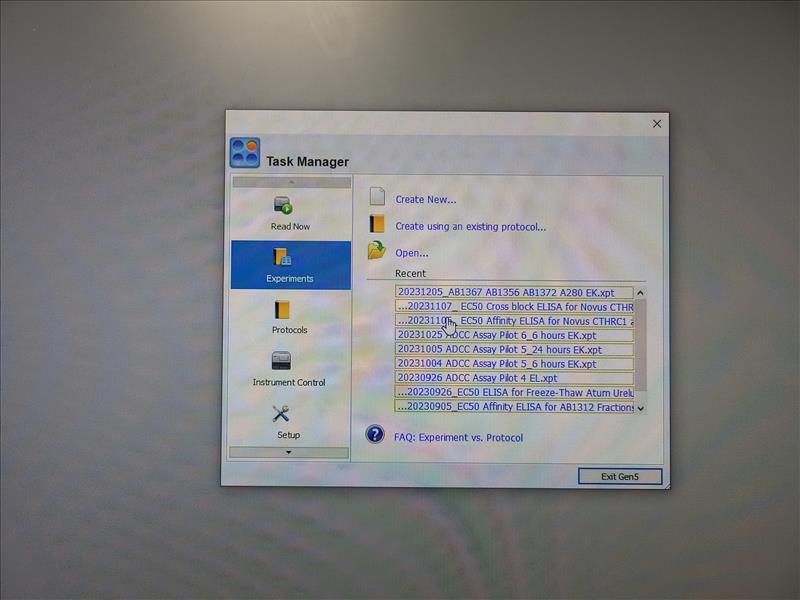Open the Setup wrench icon

282,413
